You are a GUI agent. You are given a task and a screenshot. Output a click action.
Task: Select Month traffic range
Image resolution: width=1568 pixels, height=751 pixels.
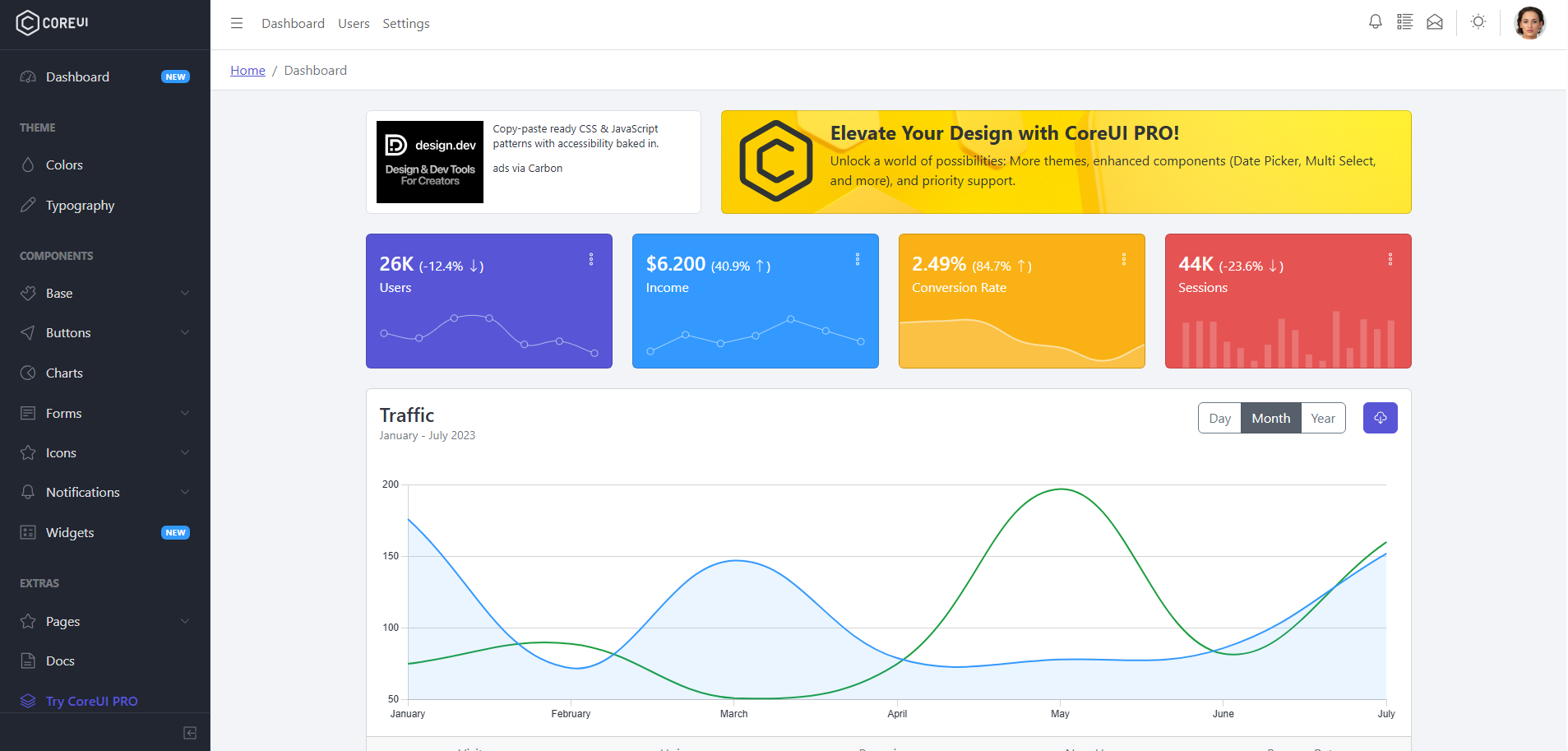(x=1271, y=418)
